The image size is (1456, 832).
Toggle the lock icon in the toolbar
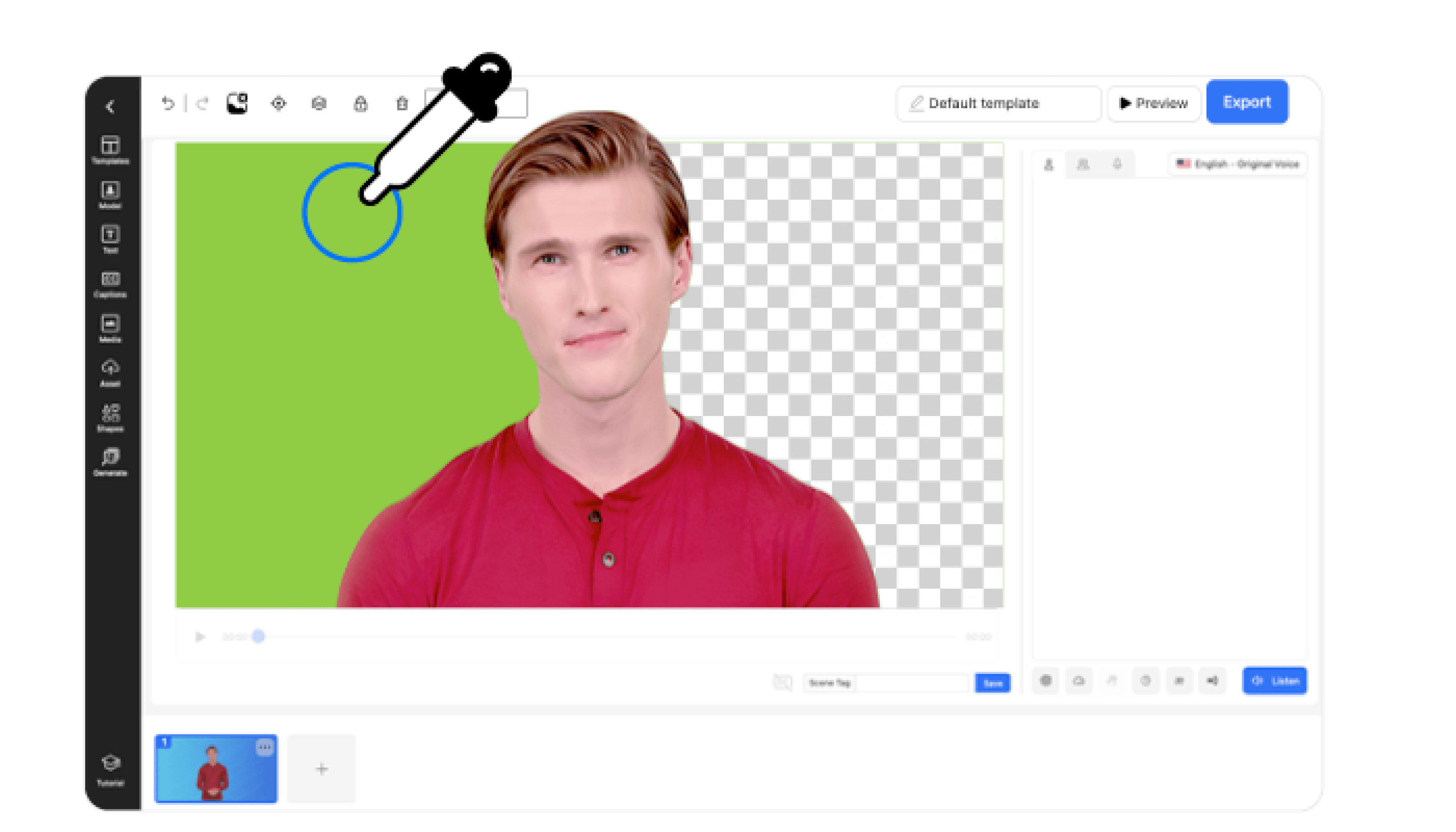tap(360, 103)
